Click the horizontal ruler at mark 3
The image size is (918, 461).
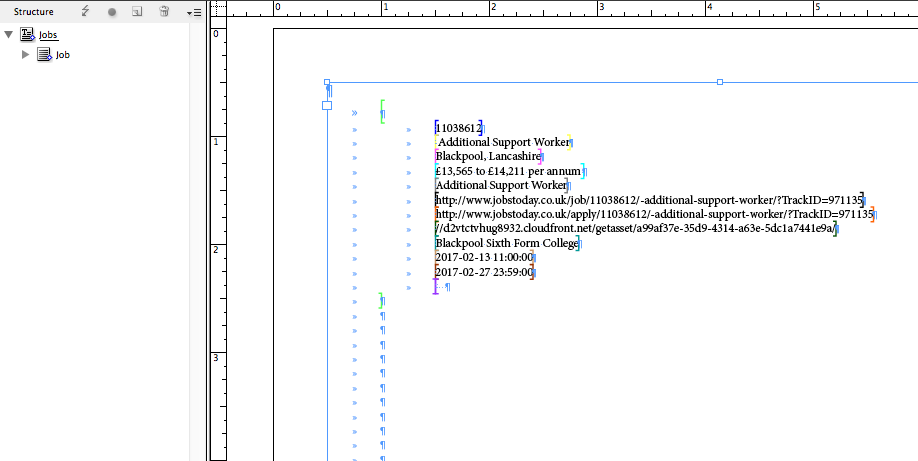[x=599, y=8]
